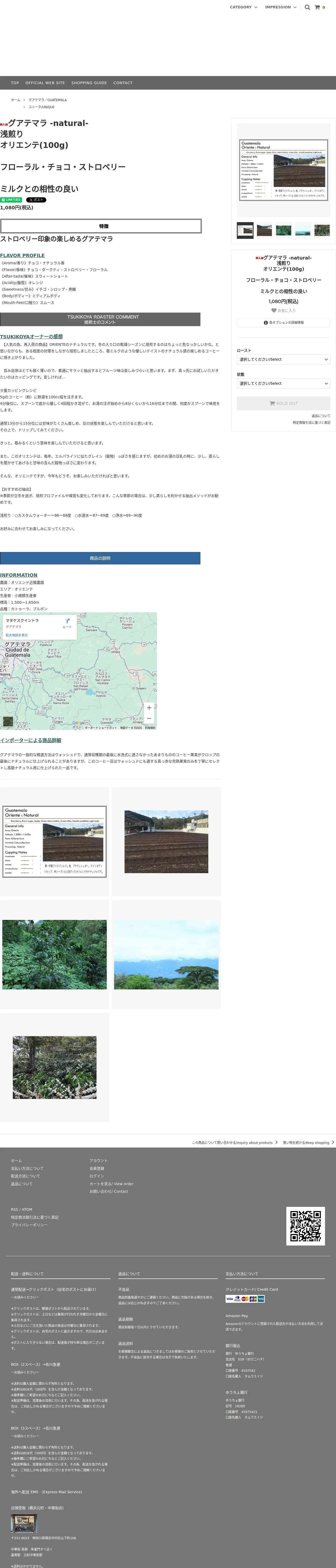
Task: Open SHOPPING GUIDE nav item
Action: point(89,83)
